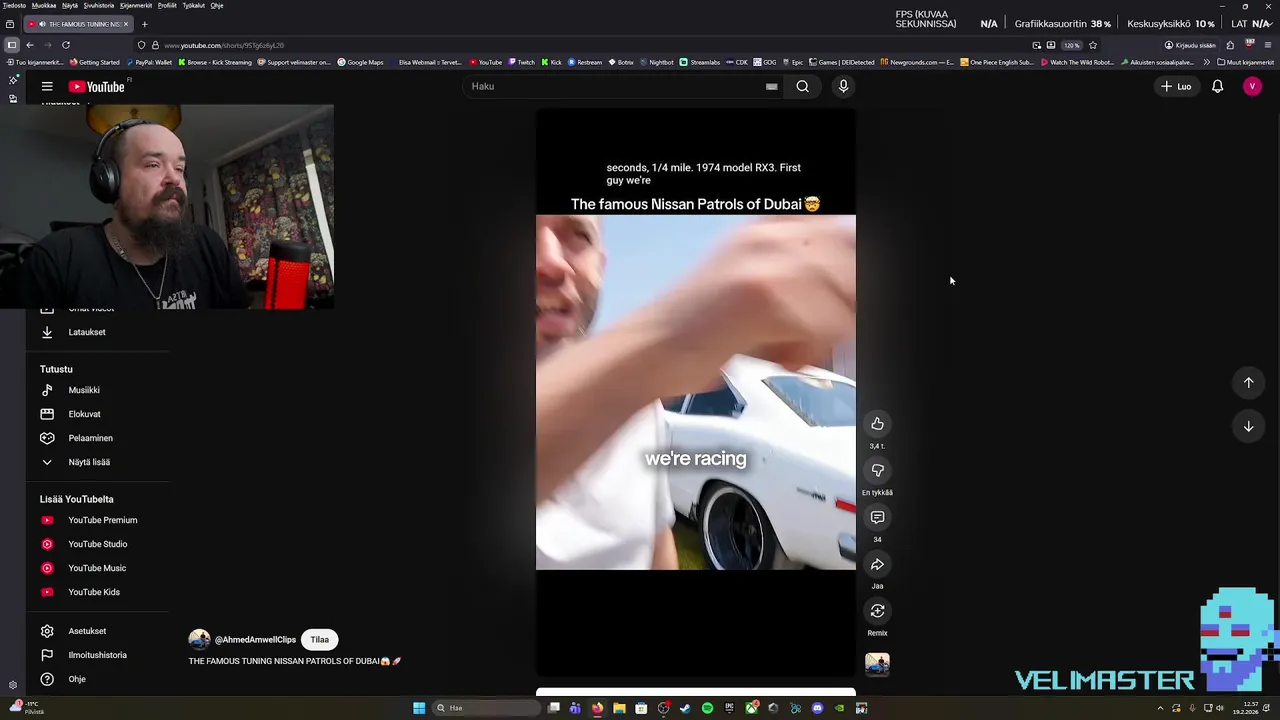
Task: Pause the Short by clicking video
Action: 695,392
